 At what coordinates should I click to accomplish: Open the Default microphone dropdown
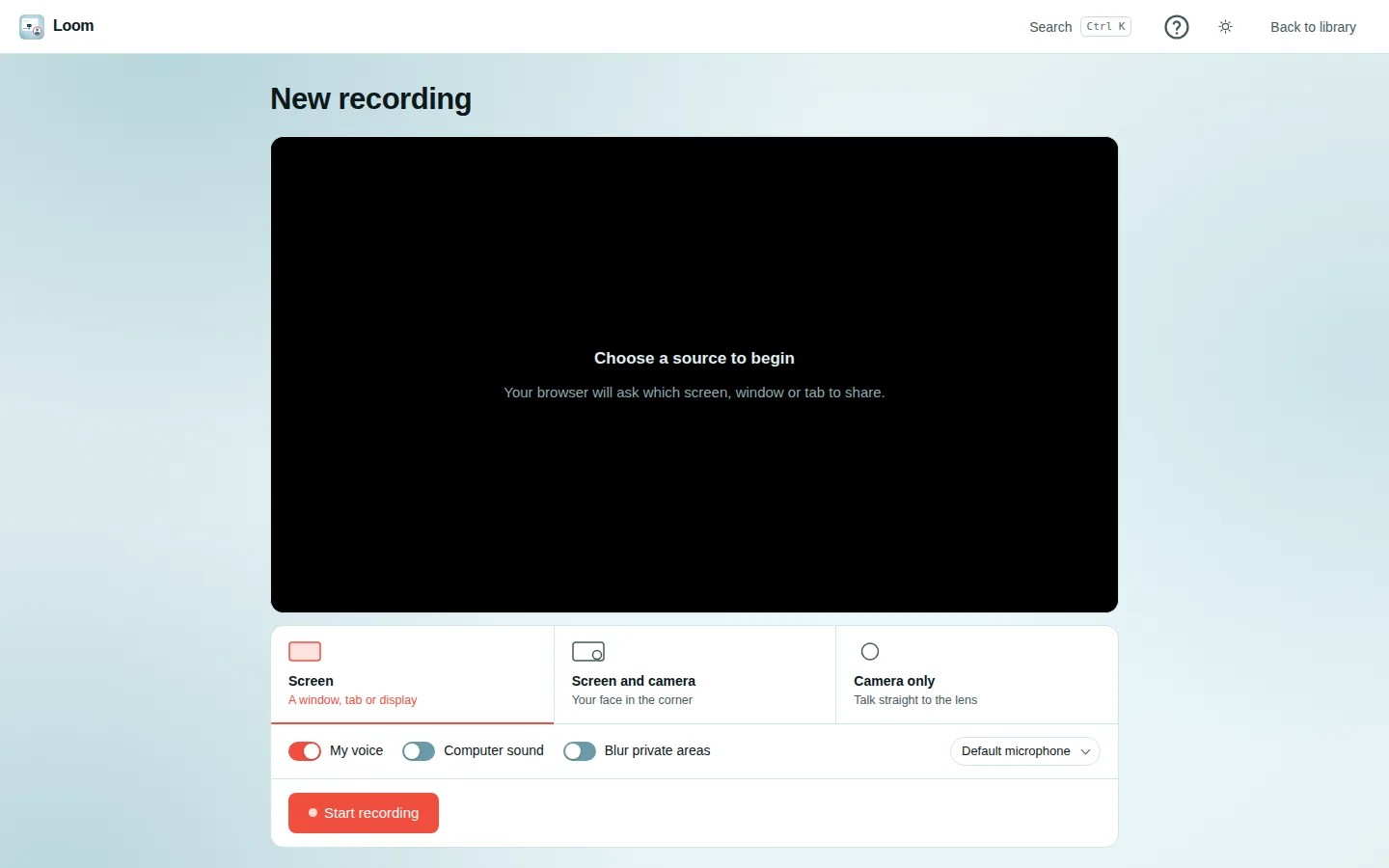click(1025, 751)
